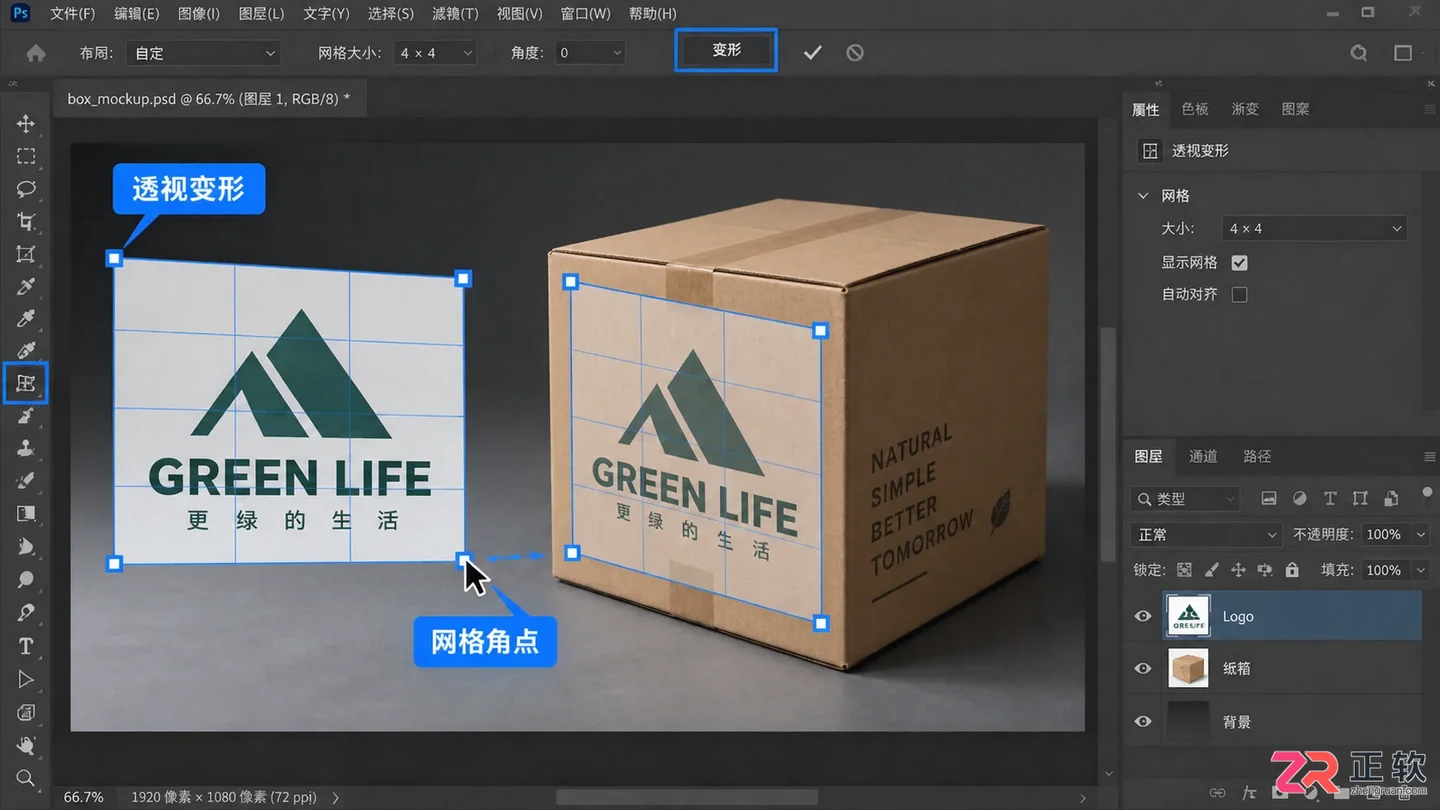Hide the 背景 layer
Screen dimensions: 1440x810
pyautogui.click(x=1143, y=721)
